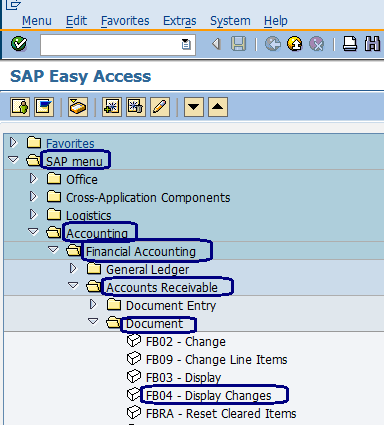Click the Save diskette icon
This screenshot has height=427, width=384.
tap(238, 44)
